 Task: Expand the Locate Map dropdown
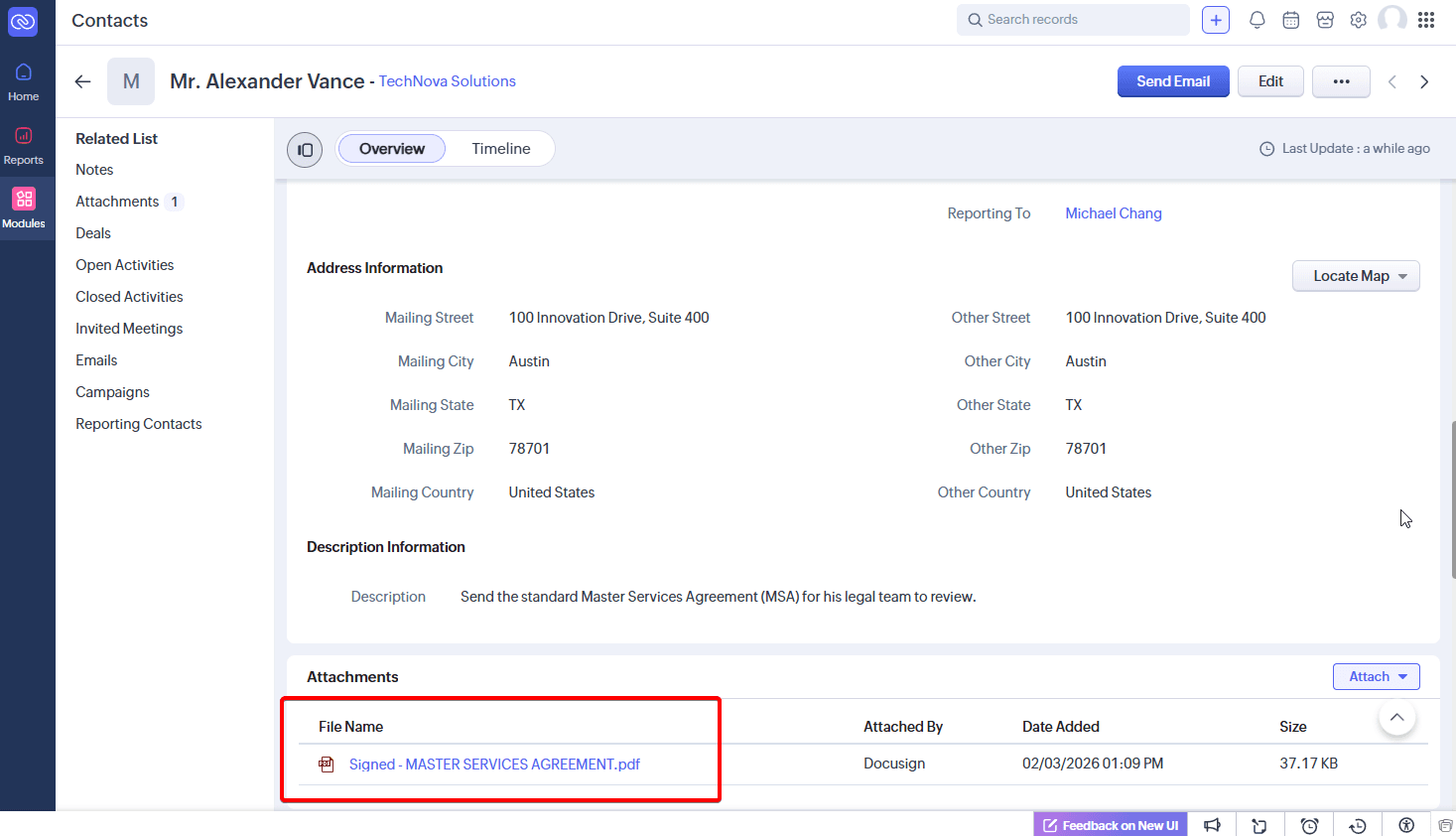(1355, 276)
